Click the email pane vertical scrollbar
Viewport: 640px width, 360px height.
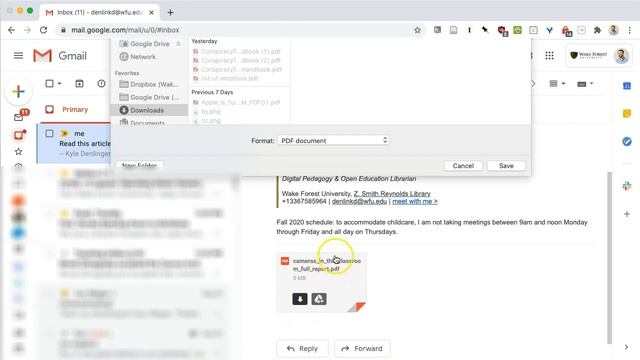[x=609, y=257]
